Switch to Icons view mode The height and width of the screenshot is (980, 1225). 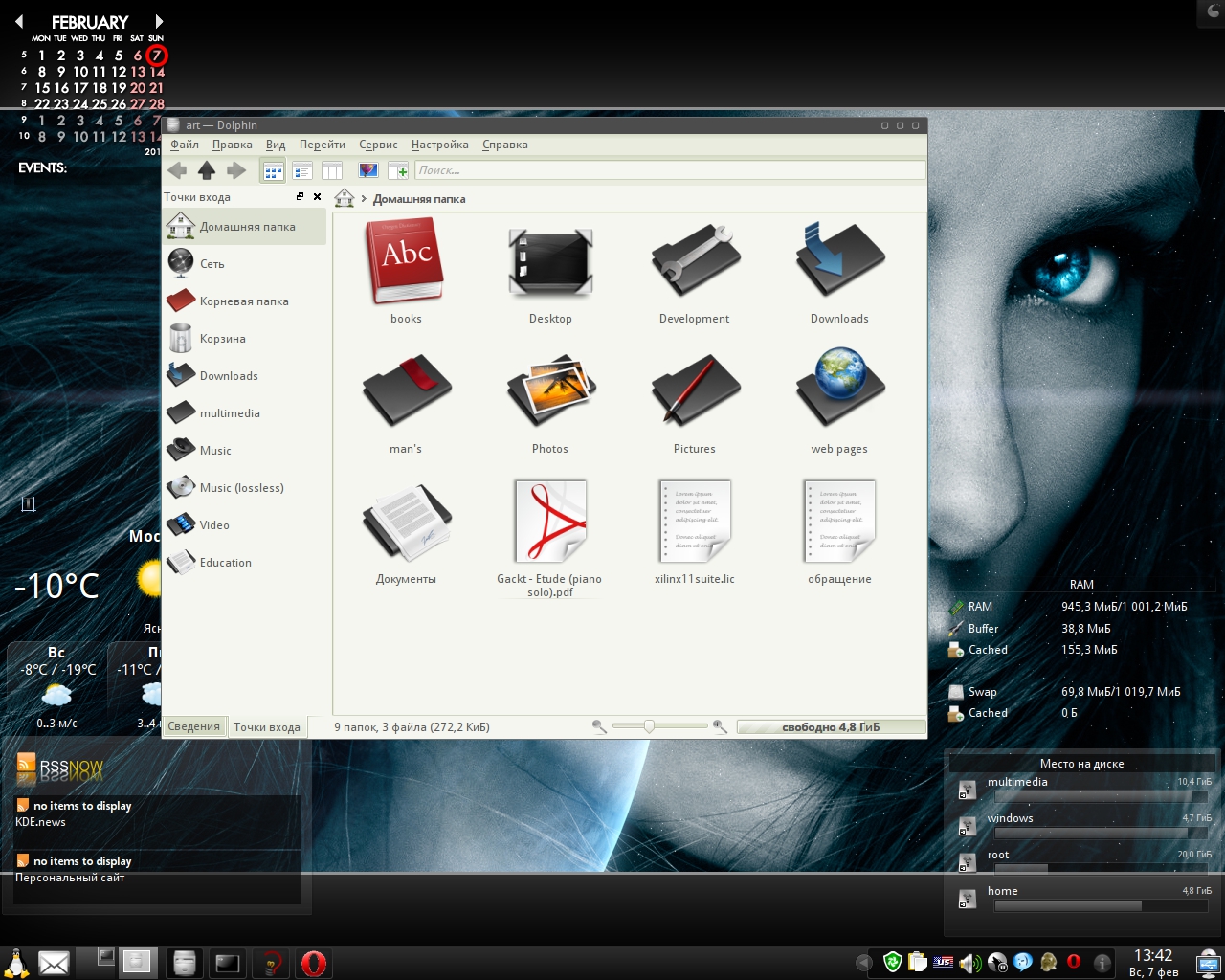[x=273, y=171]
